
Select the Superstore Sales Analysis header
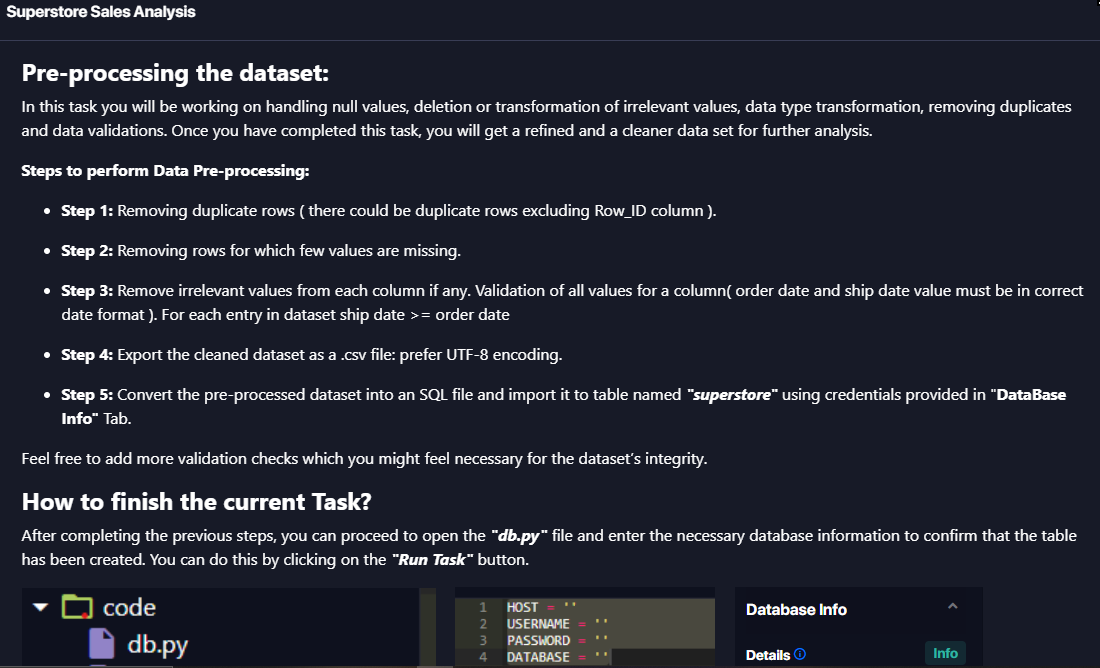click(x=102, y=12)
